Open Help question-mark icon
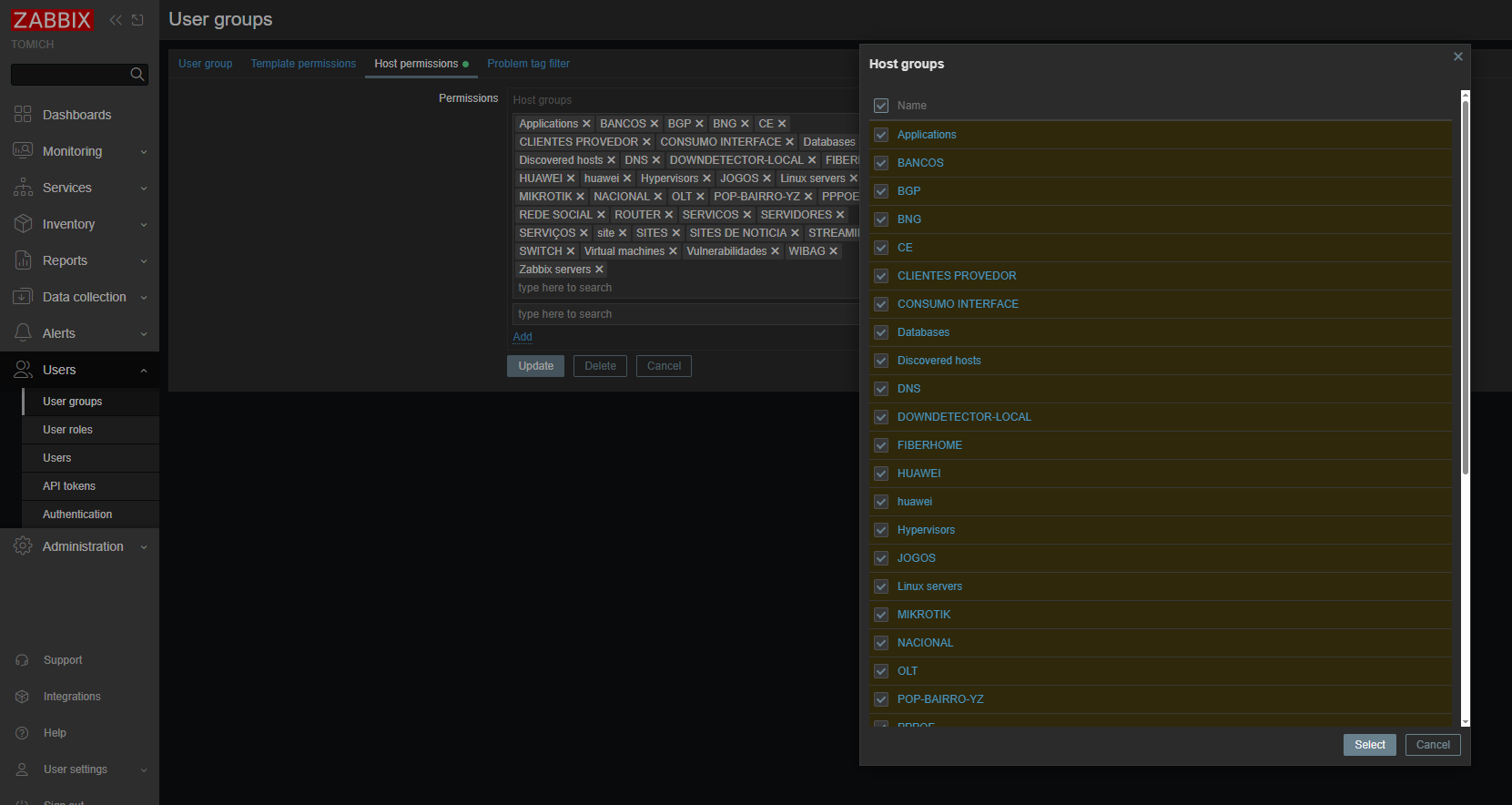1512x805 pixels. (22, 733)
